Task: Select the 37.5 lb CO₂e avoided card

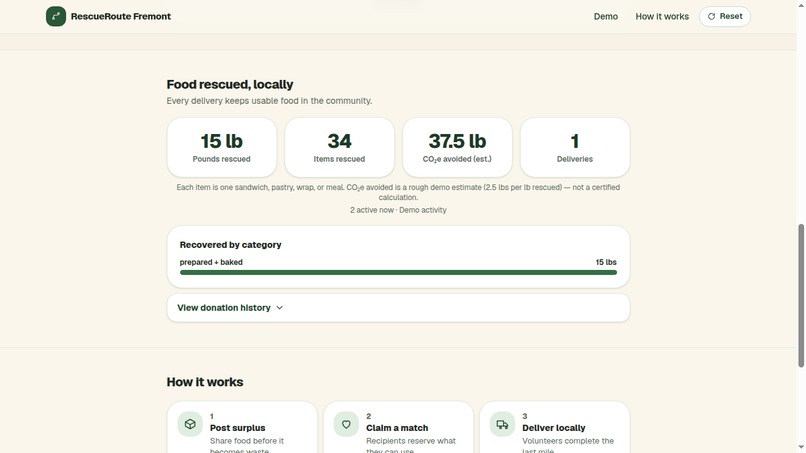Action: (x=457, y=148)
